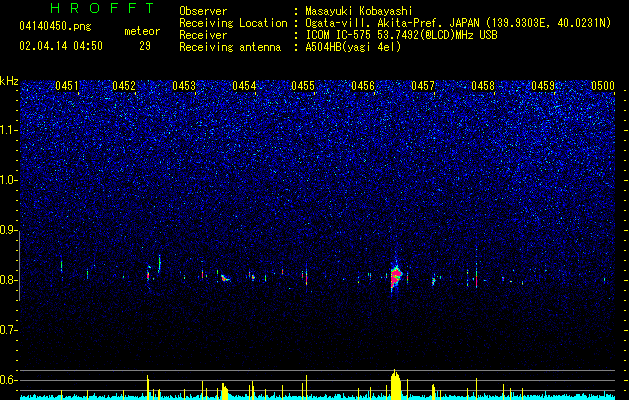Click the 0451 time marker
The width and height of the screenshot is (629, 400).
click(x=67, y=86)
